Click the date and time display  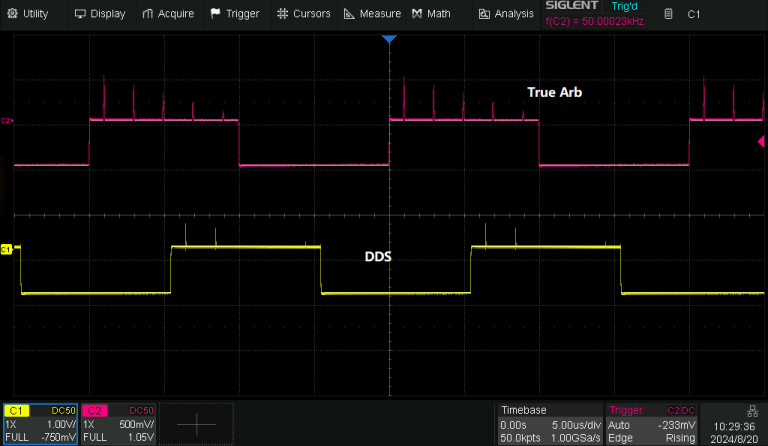(x=734, y=431)
